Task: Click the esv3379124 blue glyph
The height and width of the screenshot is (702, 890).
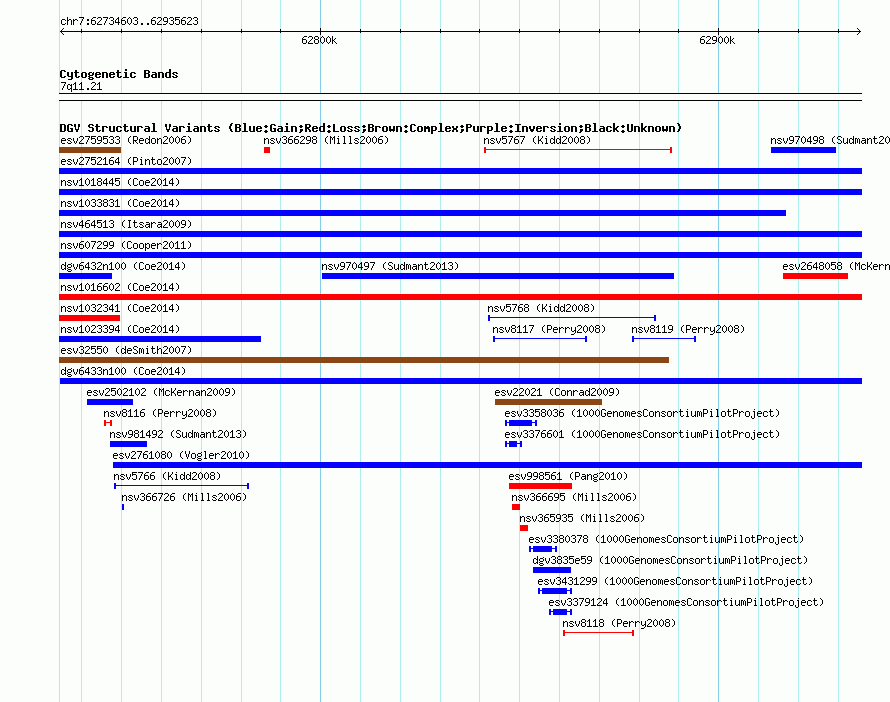Action: click(x=561, y=612)
